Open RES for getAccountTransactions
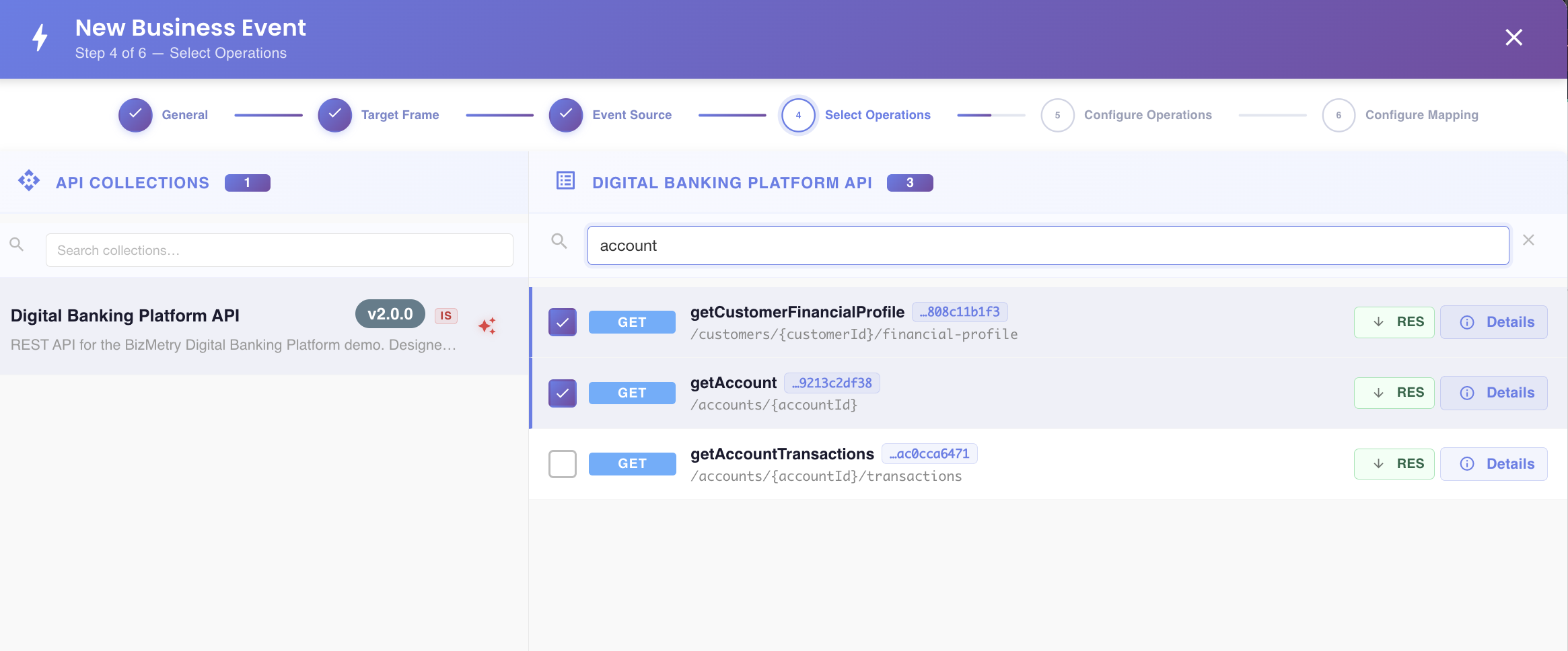 tap(1394, 464)
